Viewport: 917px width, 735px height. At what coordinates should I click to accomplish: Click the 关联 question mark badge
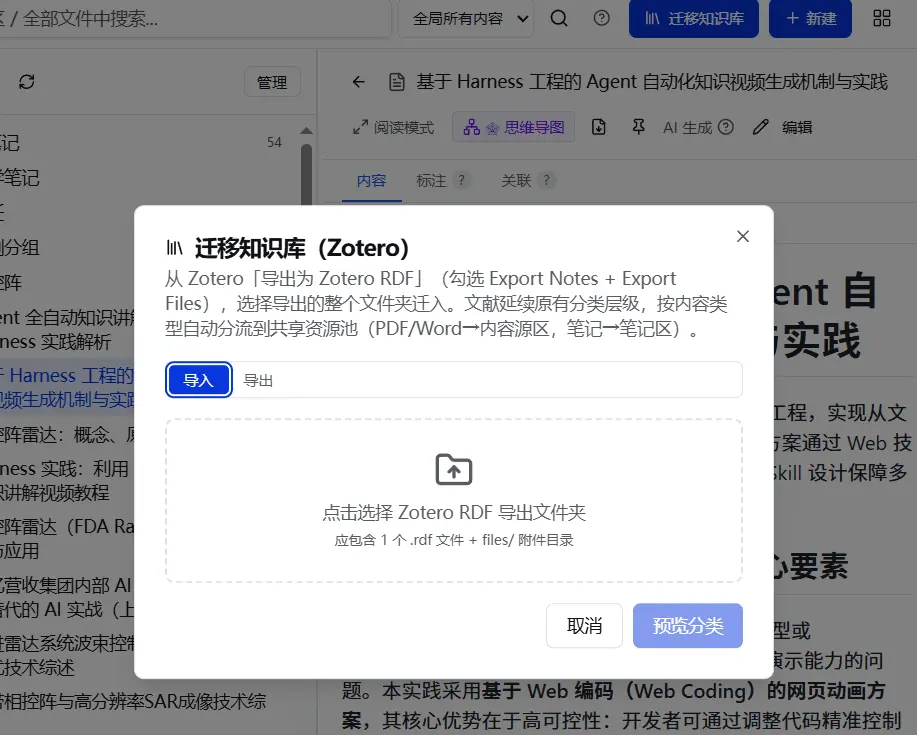point(547,180)
